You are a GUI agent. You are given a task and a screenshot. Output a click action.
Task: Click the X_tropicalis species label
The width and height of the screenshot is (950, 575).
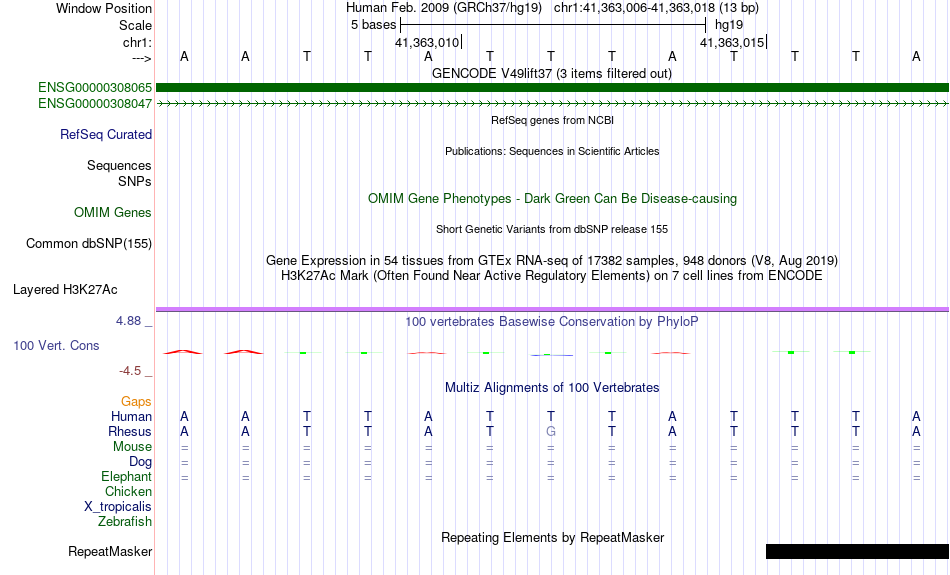118,507
